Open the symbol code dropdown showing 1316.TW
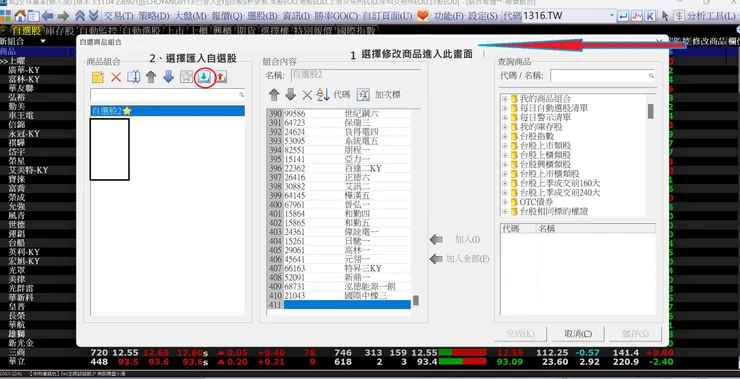Image resolution: width=740 pixels, height=379 pixels. (x=612, y=16)
